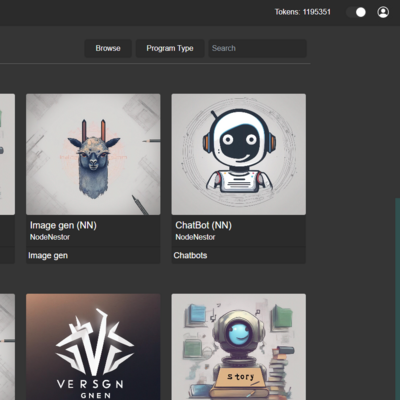Click the ChatBot (NN) title
This screenshot has width=400, height=400.
point(204,225)
